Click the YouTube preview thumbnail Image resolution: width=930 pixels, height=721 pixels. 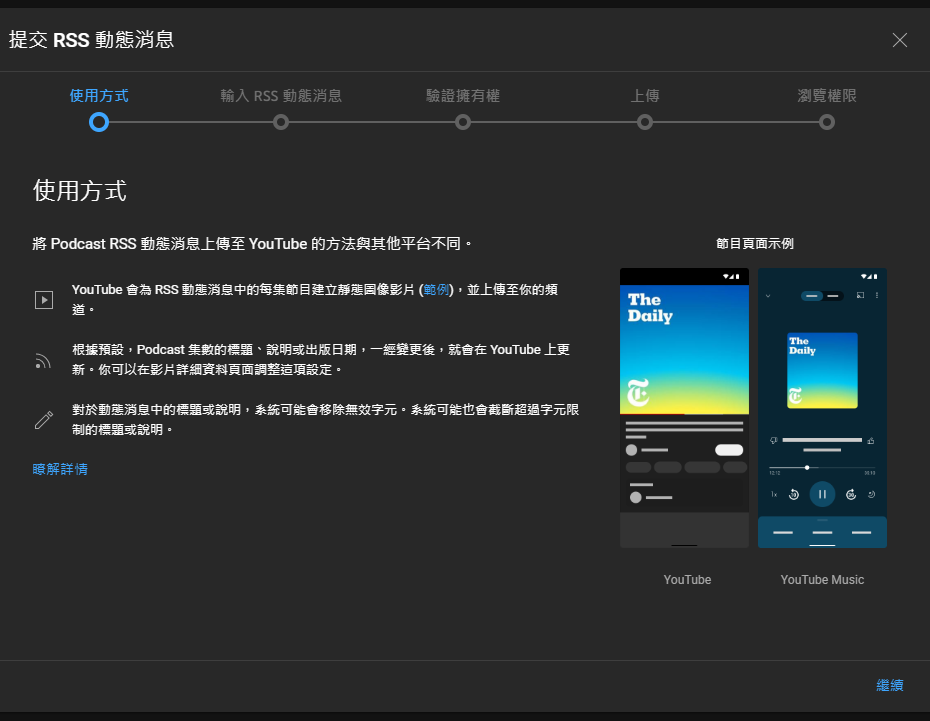[684, 408]
